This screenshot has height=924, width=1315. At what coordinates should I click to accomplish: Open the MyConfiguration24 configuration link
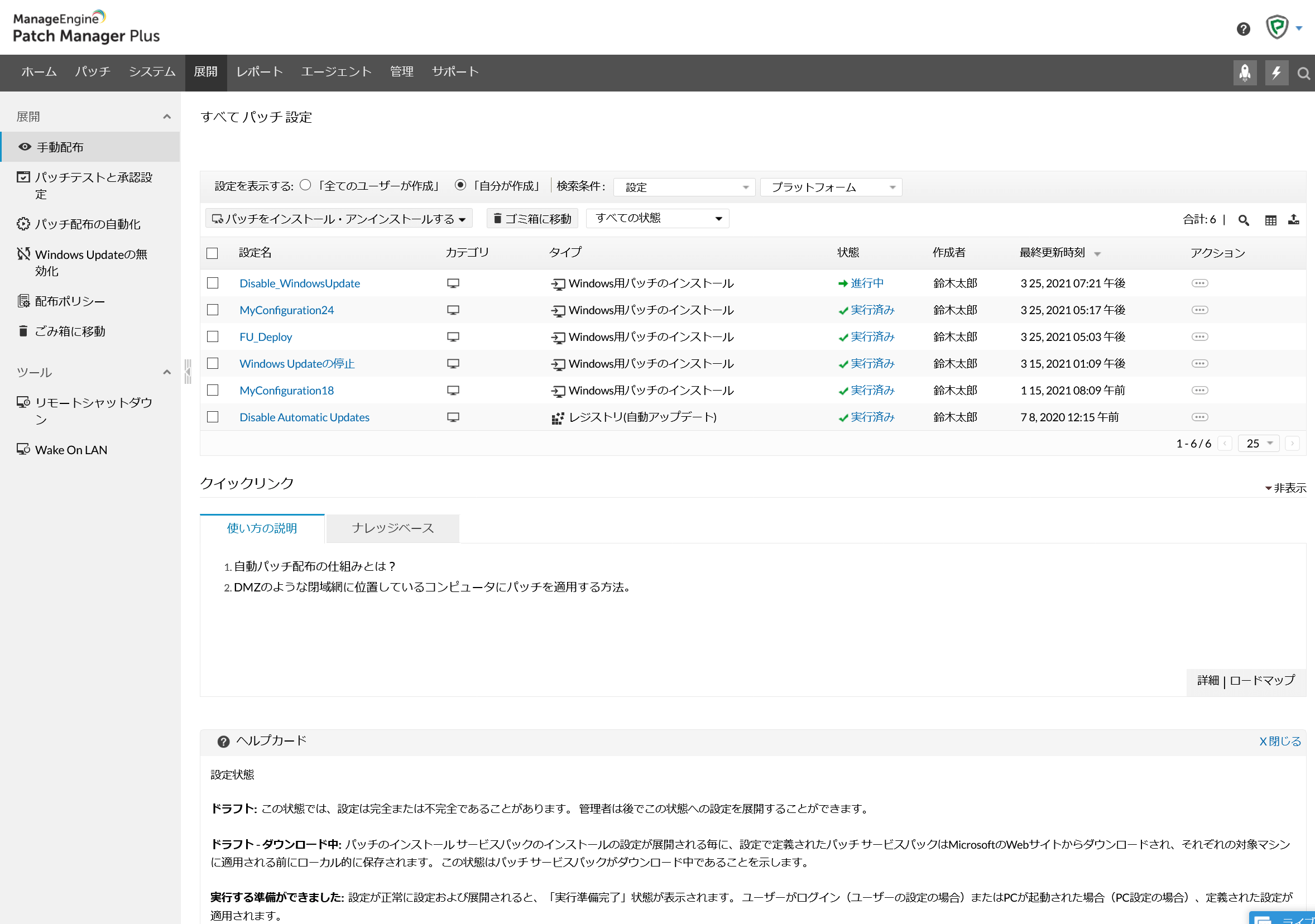click(x=286, y=310)
